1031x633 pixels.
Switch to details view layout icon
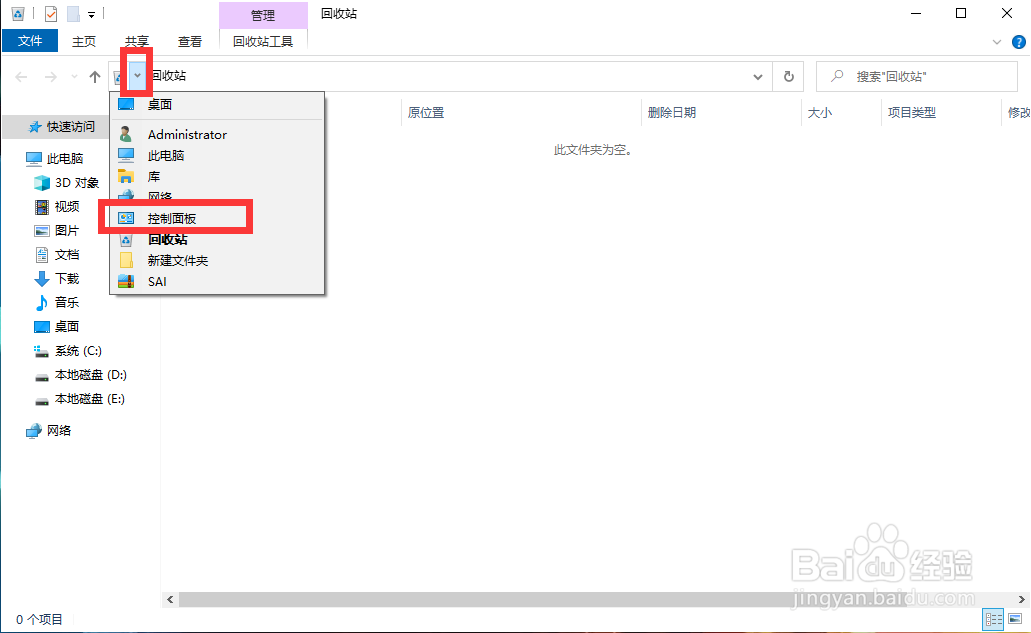pos(993,619)
